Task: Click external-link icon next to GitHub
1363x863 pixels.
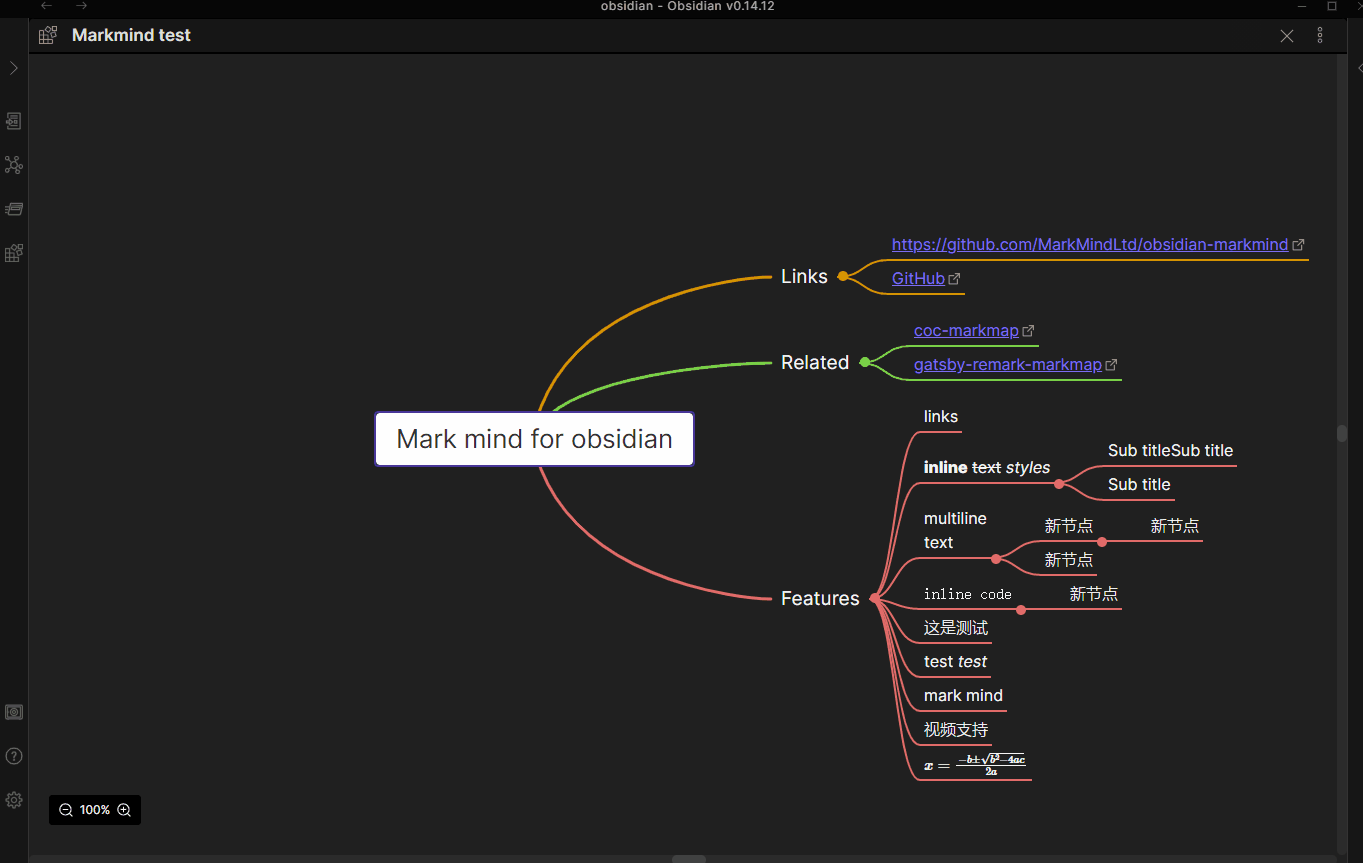Action: tap(954, 279)
